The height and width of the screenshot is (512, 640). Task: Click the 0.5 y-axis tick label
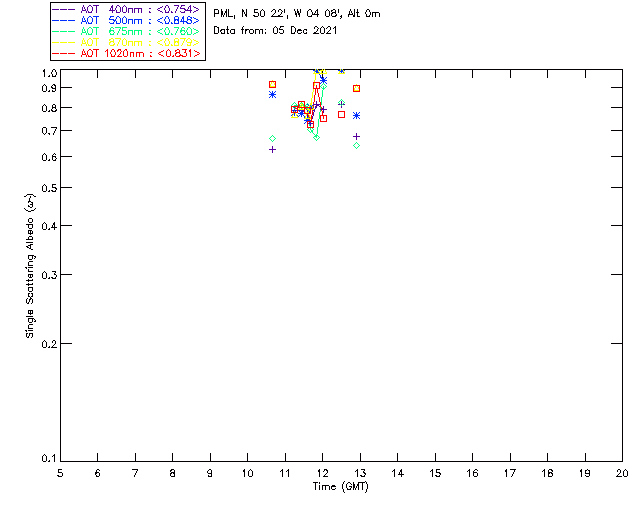(49, 188)
